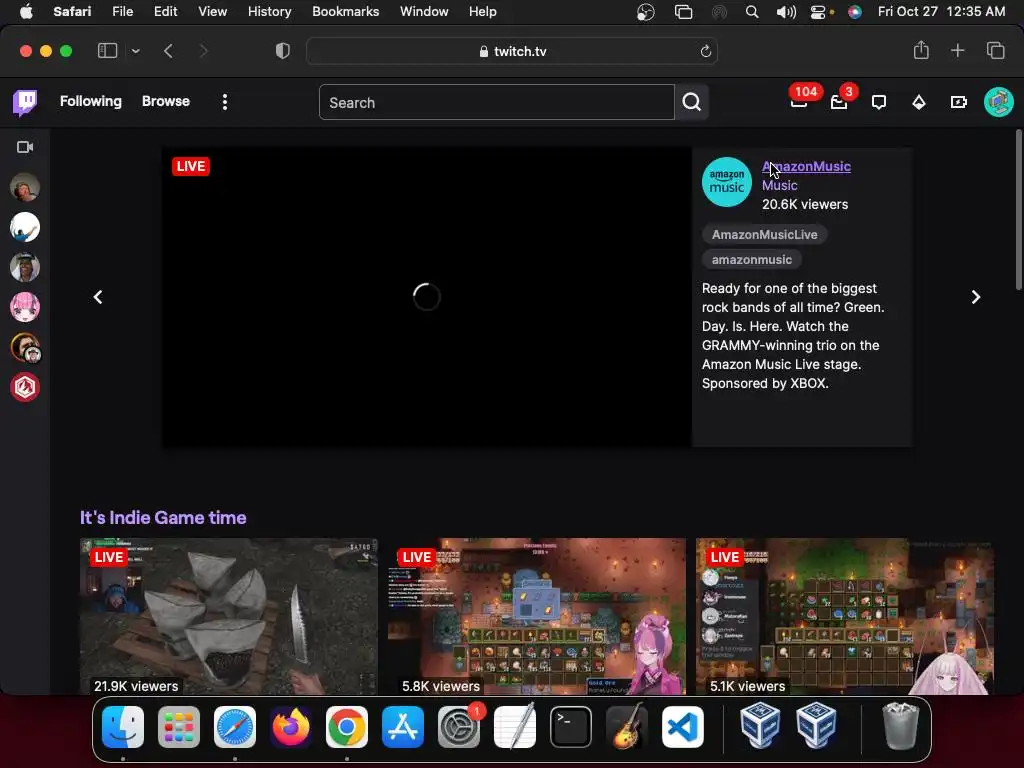Open the volume control in menu bar
1024x768 pixels.
pyautogui.click(x=786, y=12)
